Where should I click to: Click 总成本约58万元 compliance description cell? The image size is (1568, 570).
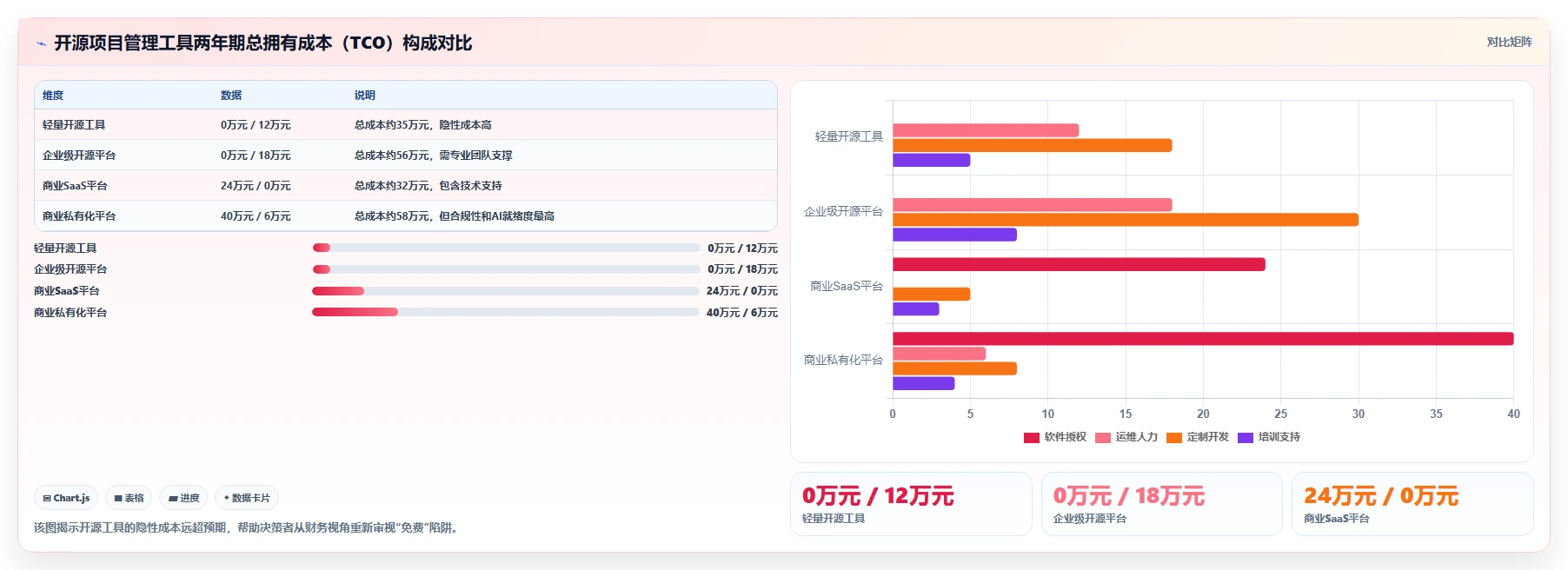click(x=455, y=216)
